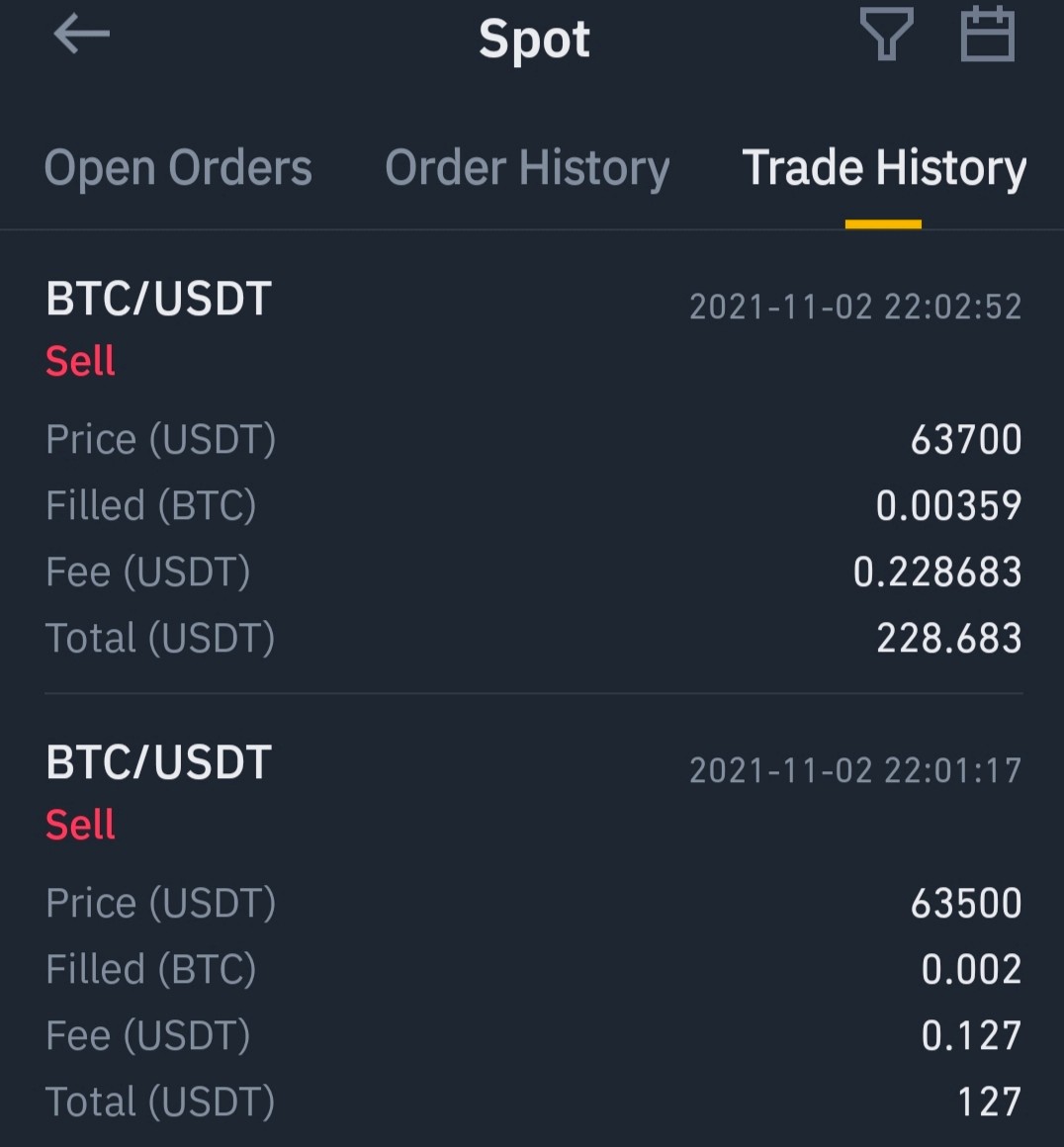1064x1147 pixels.
Task: Tap the 0.127 fee value
Action: tap(972, 1036)
